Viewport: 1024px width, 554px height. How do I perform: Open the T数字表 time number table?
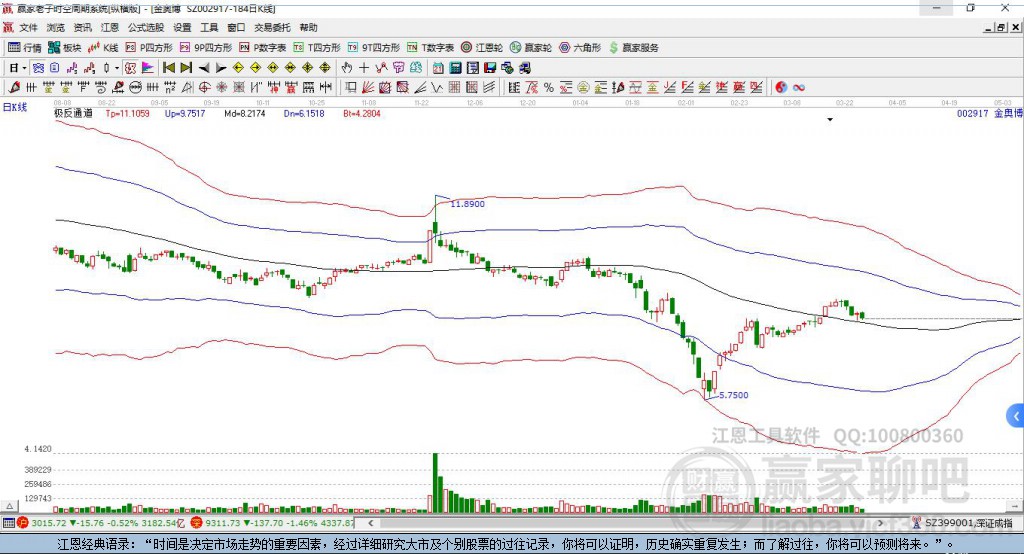430,48
